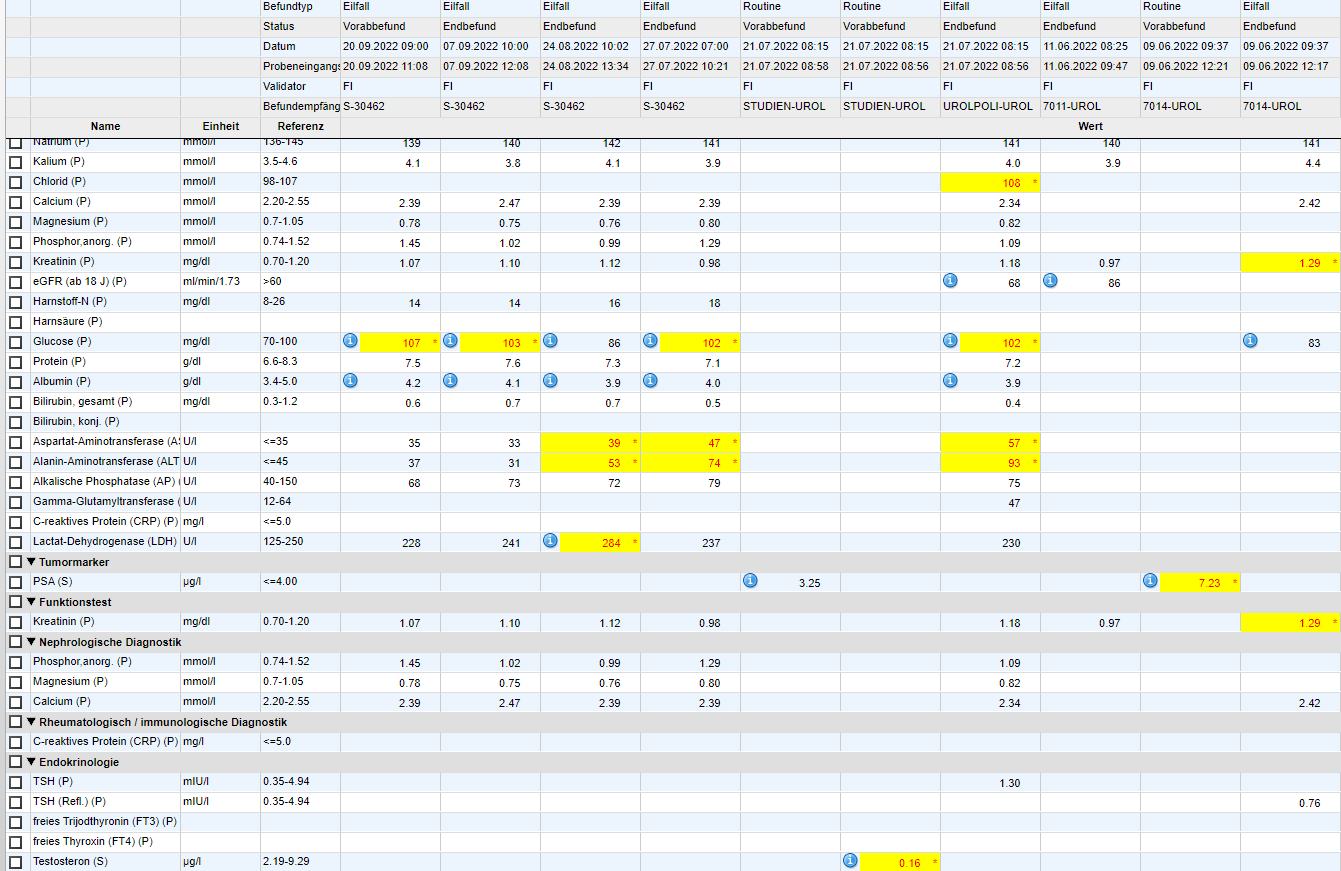
Task: Click info icon next to eGFR value 68
Action: 950,281
